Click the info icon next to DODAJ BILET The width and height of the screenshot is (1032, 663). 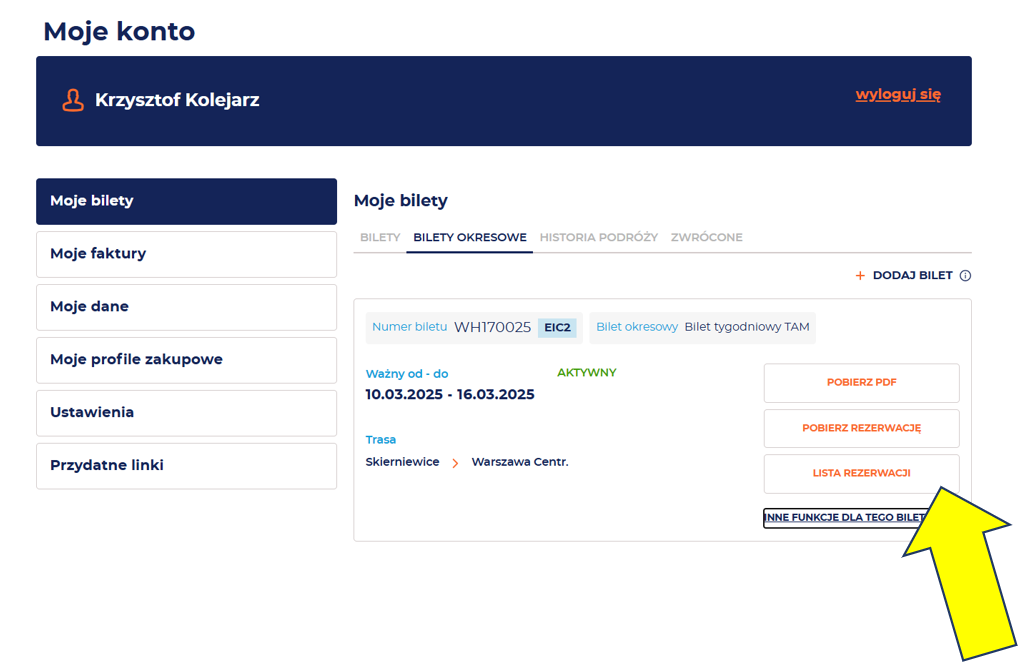965,275
